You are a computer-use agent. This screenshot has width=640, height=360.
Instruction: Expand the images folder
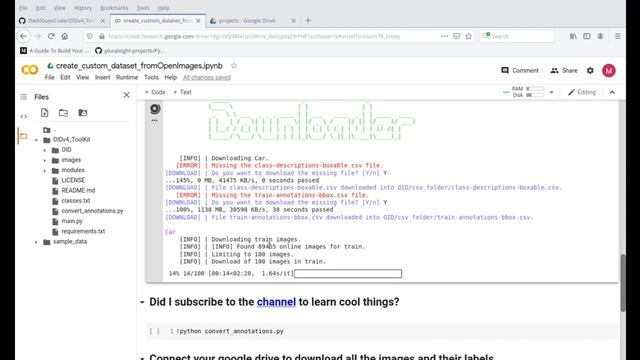coord(45,160)
